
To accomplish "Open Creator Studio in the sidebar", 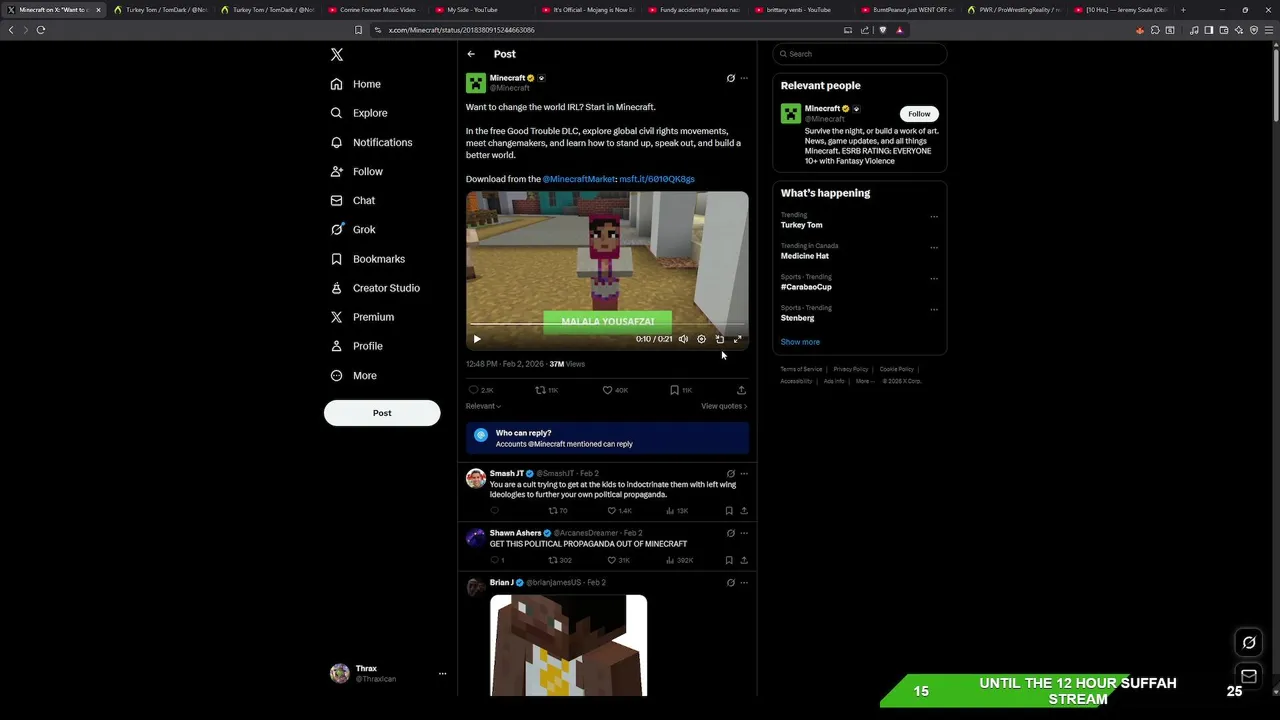I will [x=375, y=288].
